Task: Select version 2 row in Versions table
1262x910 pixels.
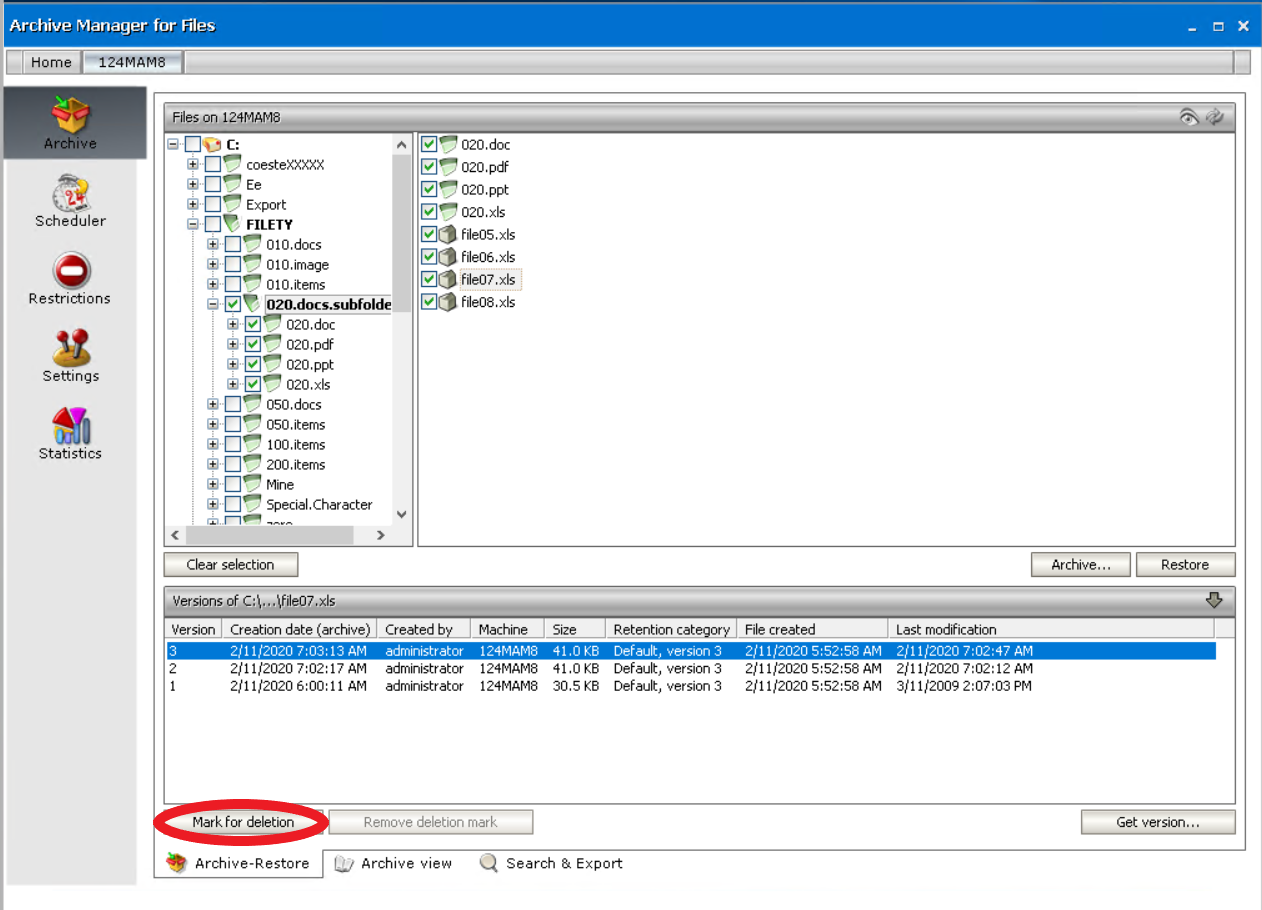Action: point(690,668)
